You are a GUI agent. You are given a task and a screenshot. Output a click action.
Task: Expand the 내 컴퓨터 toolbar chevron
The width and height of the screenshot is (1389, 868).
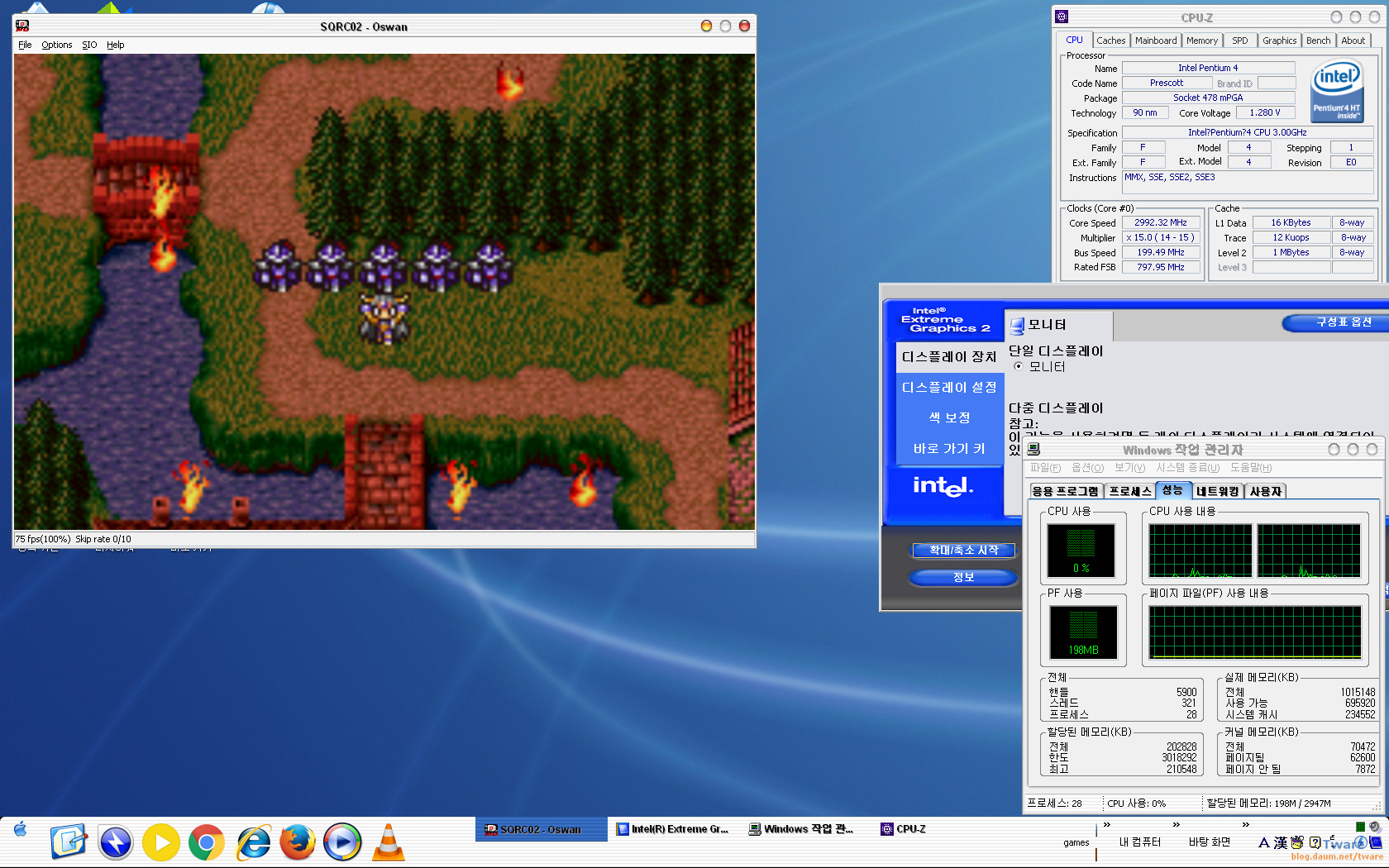coord(1176,825)
